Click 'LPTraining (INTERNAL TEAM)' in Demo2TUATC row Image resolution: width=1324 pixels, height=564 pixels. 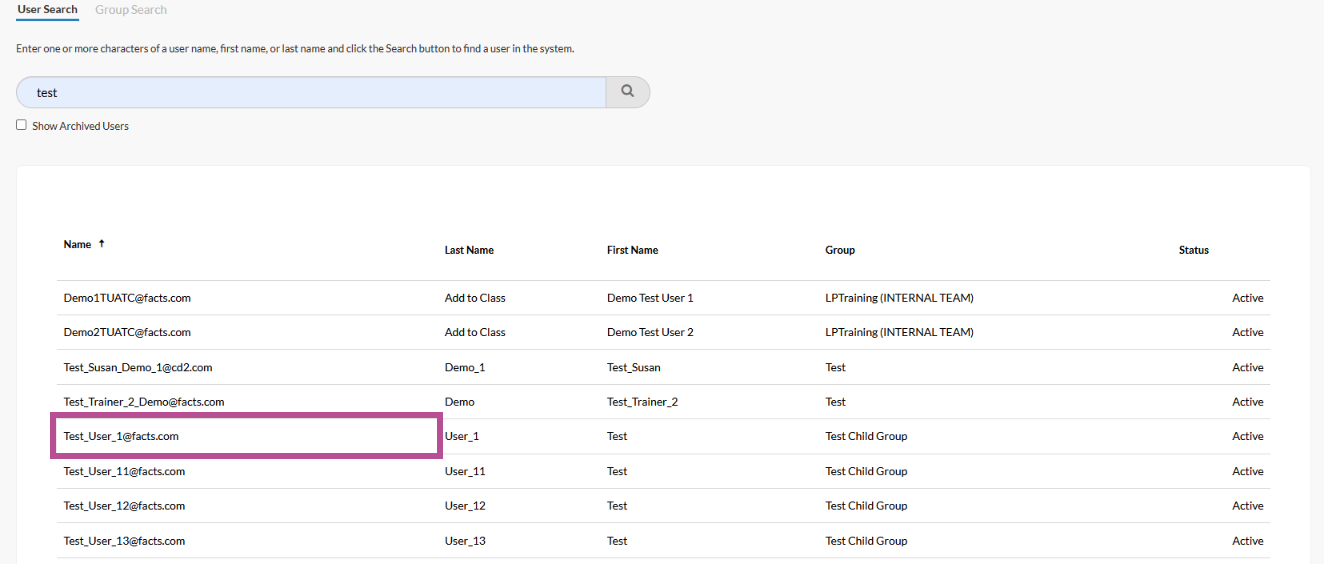(x=899, y=332)
